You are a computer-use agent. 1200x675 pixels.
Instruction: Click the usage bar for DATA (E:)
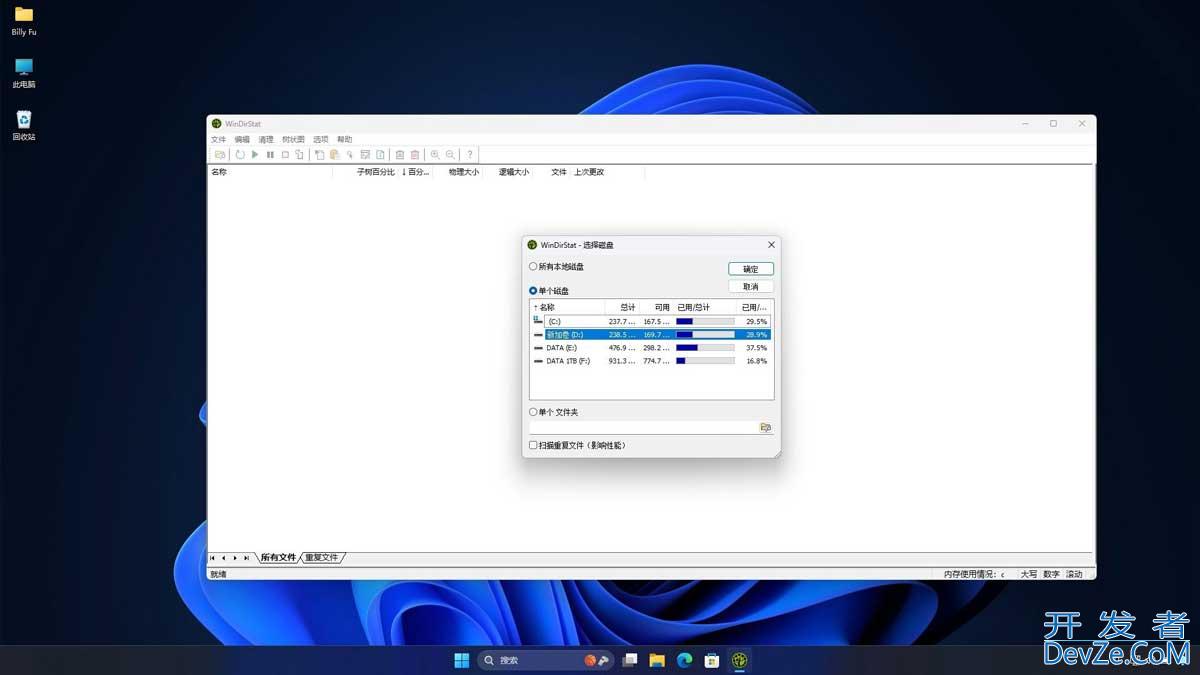point(705,348)
